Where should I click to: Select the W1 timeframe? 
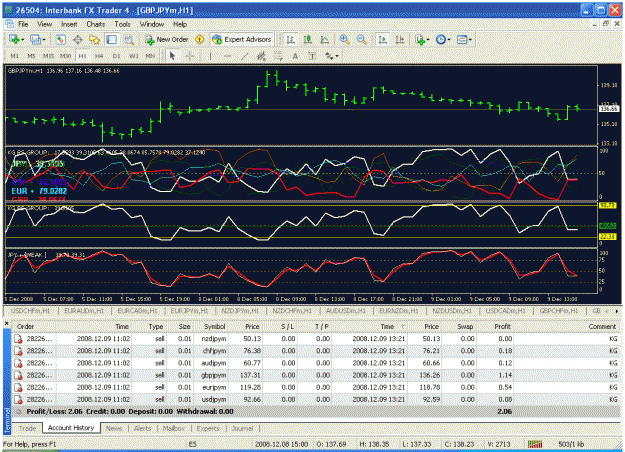pyautogui.click(x=134, y=56)
